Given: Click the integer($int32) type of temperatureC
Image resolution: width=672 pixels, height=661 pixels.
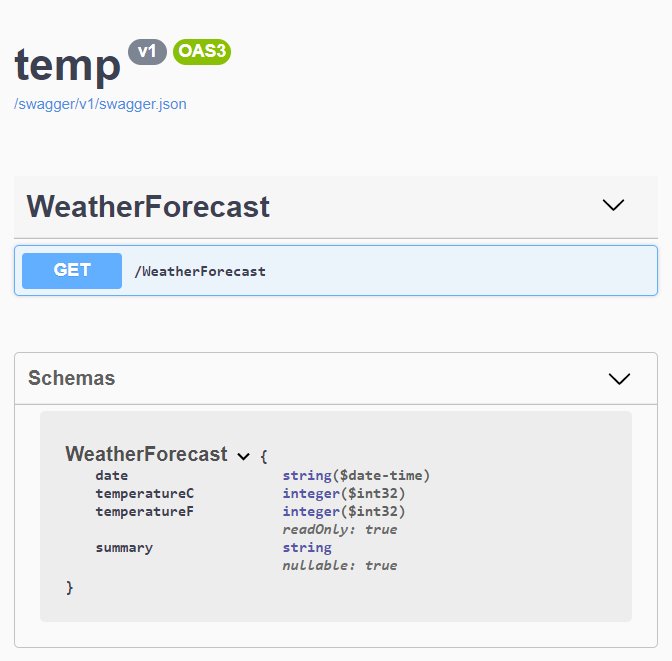Looking at the screenshot, I should (x=343, y=493).
